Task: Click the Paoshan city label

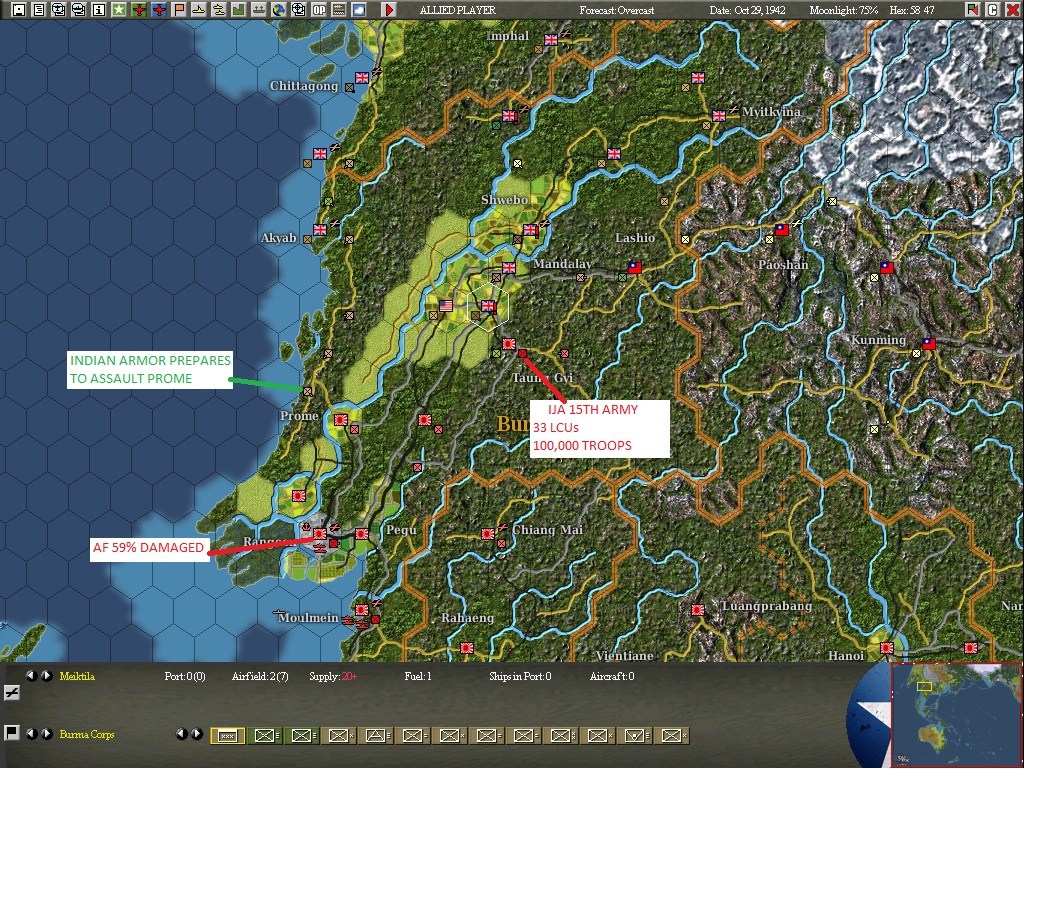Action: pos(783,265)
